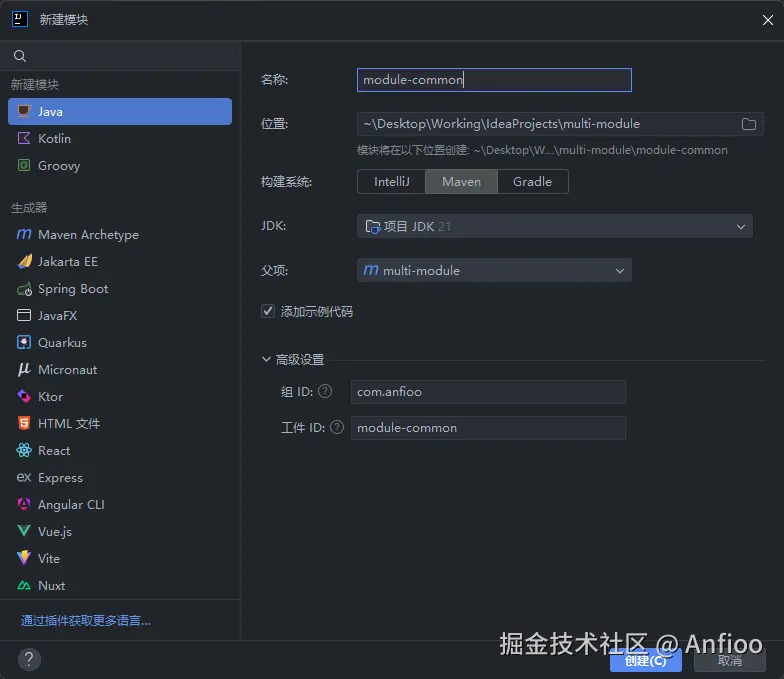This screenshot has width=784, height=679.
Task: Switch build system to Gradle
Action: (x=532, y=182)
